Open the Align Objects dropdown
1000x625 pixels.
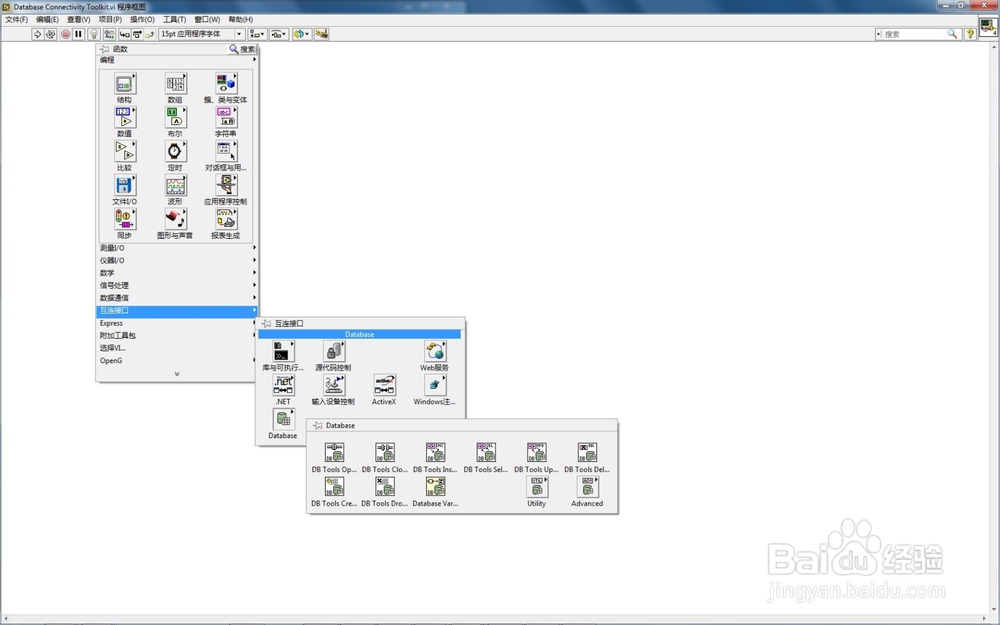[x=258, y=34]
